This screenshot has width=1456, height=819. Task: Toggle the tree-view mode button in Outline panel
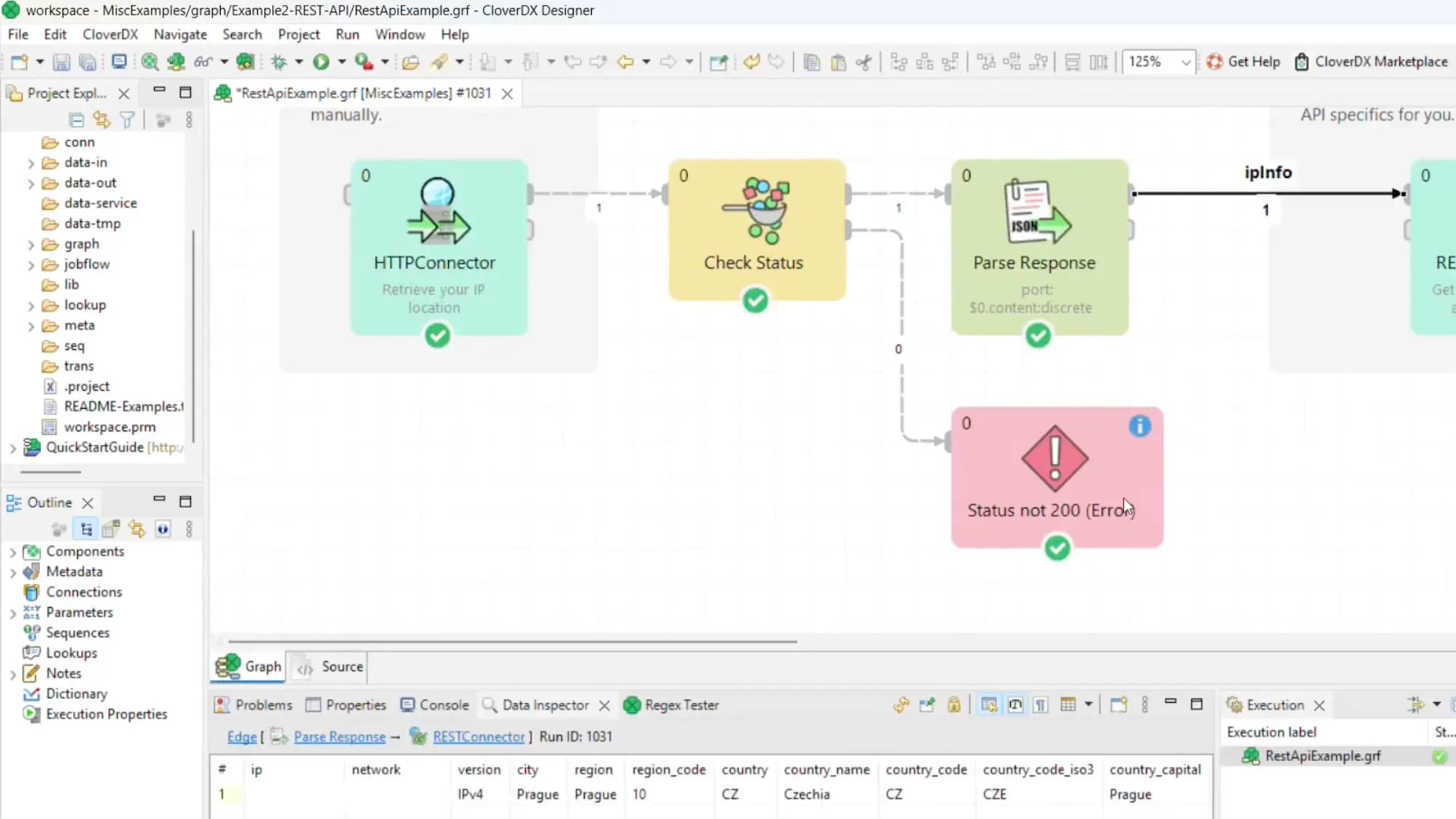[x=86, y=529]
